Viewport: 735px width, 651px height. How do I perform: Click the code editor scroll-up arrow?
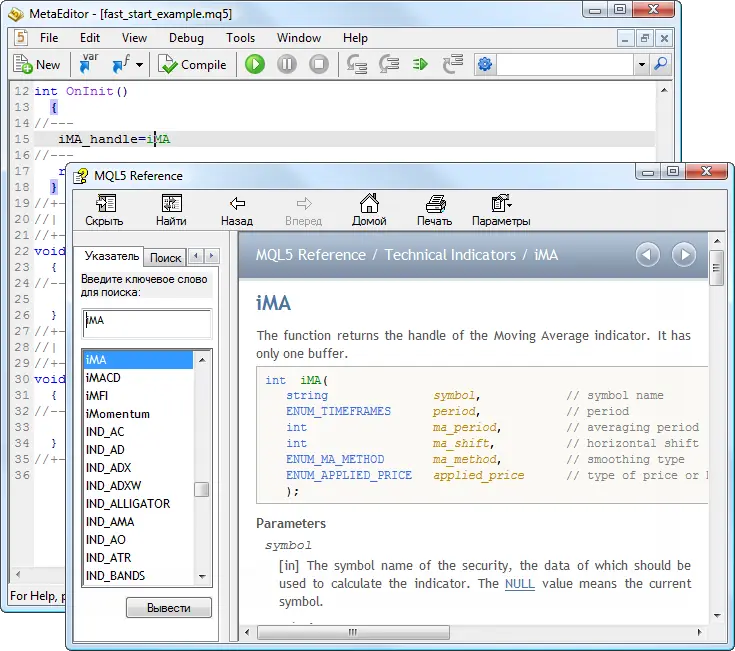[x=664, y=90]
